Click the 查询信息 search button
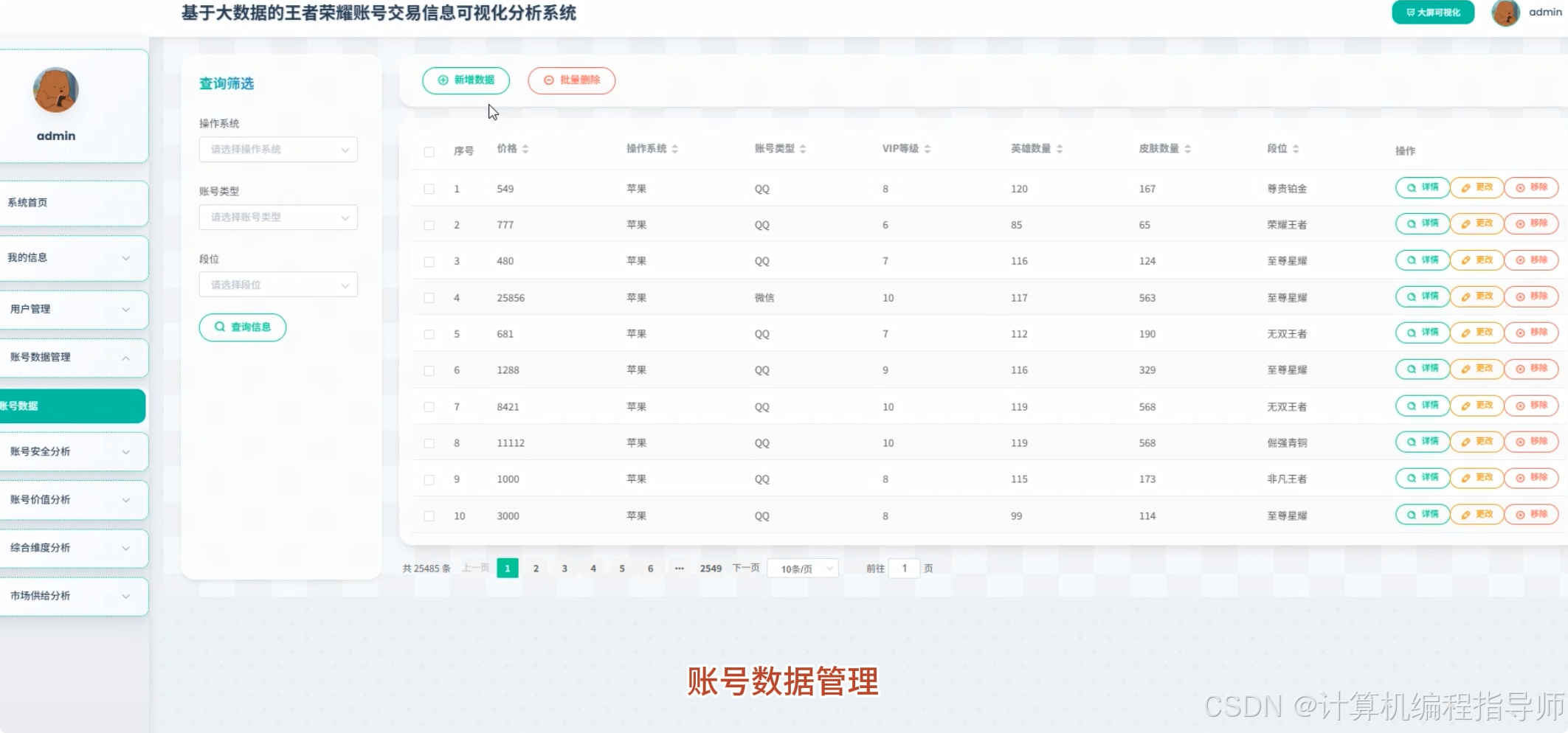 pos(243,327)
